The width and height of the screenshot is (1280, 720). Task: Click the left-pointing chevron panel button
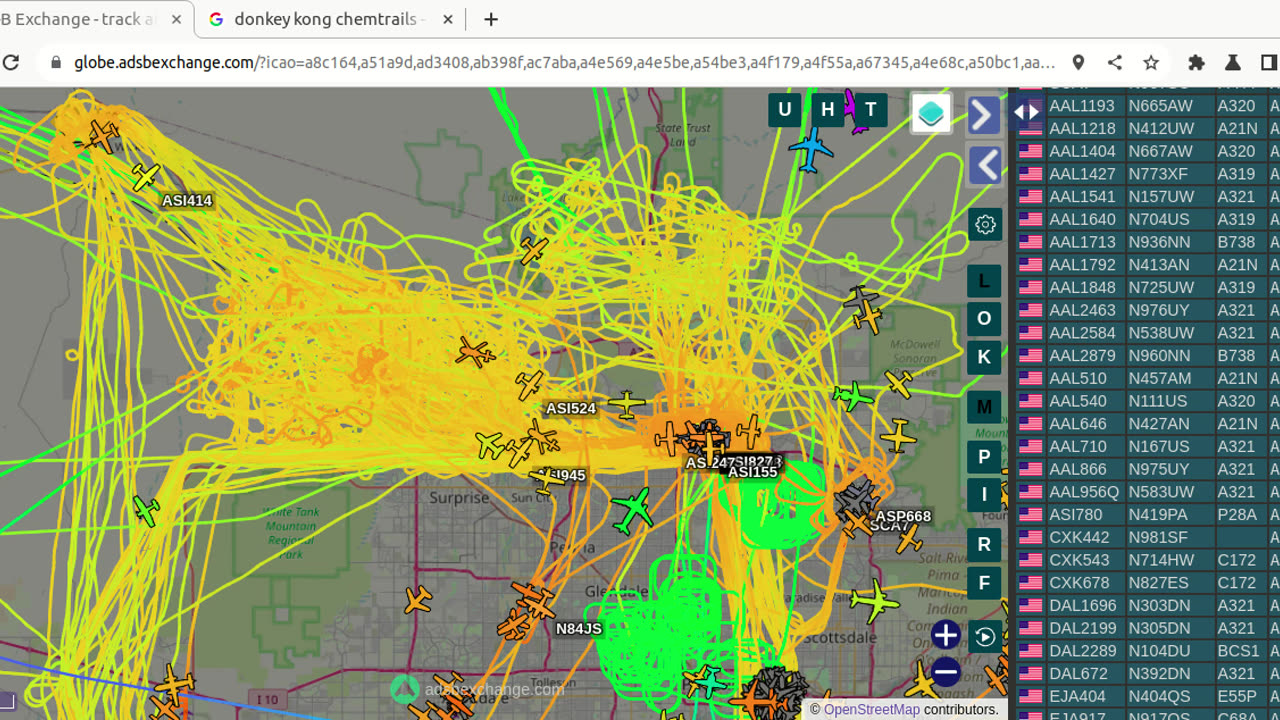pyautogui.click(x=984, y=165)
